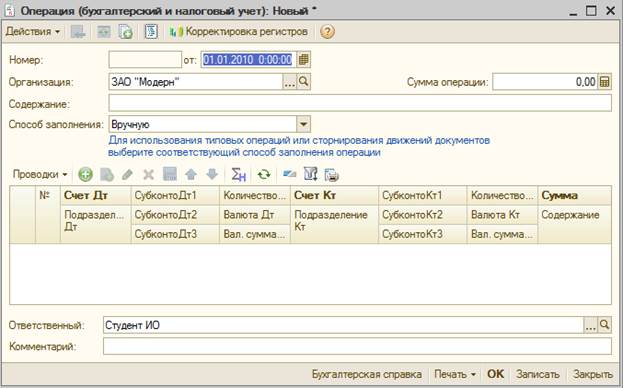Click magnifier icon next to Организация field
This screenshot has height=388, width=623.
[x=304, y=82]
